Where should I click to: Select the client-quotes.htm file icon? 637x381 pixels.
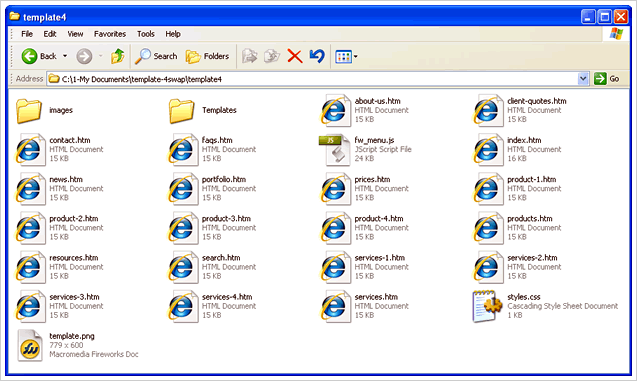click(488, 110)
